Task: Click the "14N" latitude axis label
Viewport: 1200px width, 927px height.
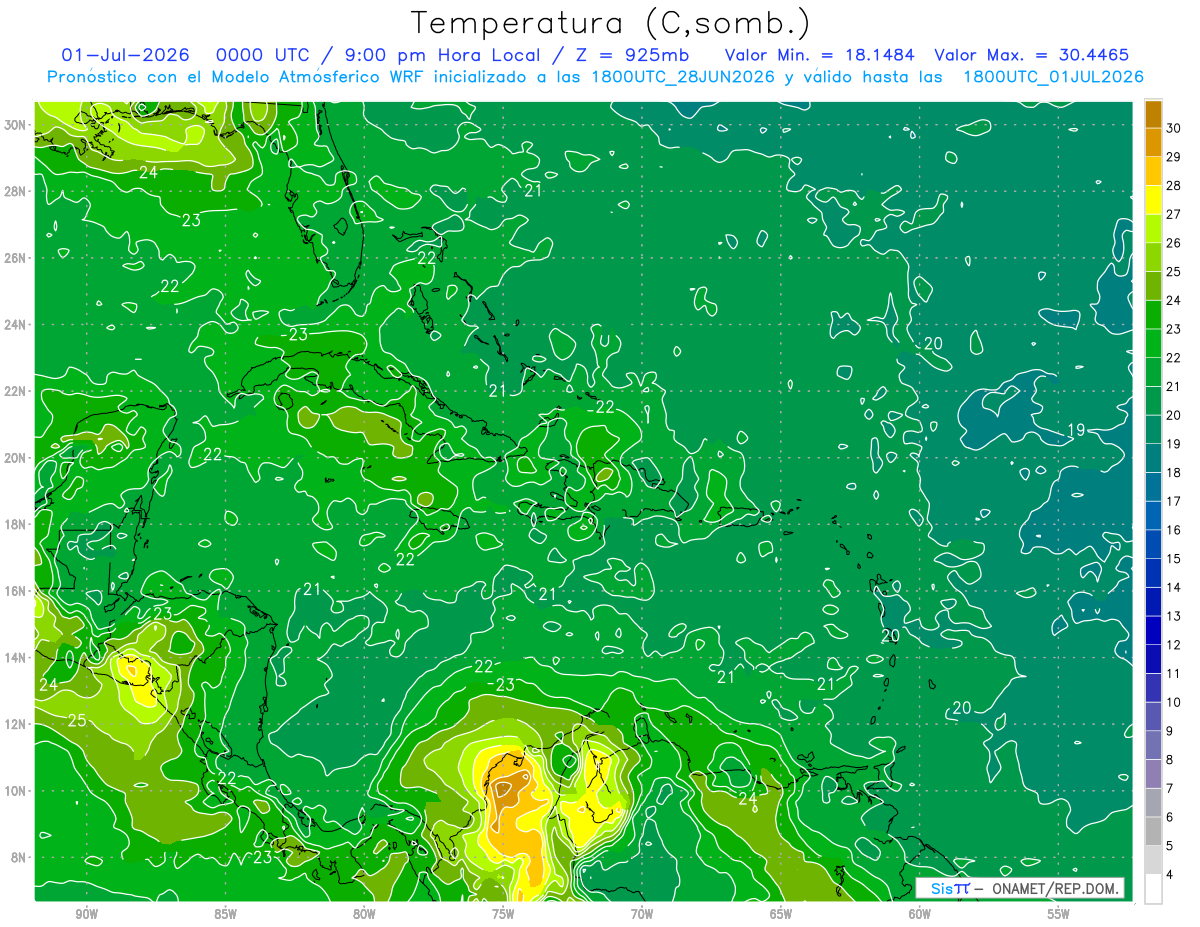Action: [x=17, y=657]
